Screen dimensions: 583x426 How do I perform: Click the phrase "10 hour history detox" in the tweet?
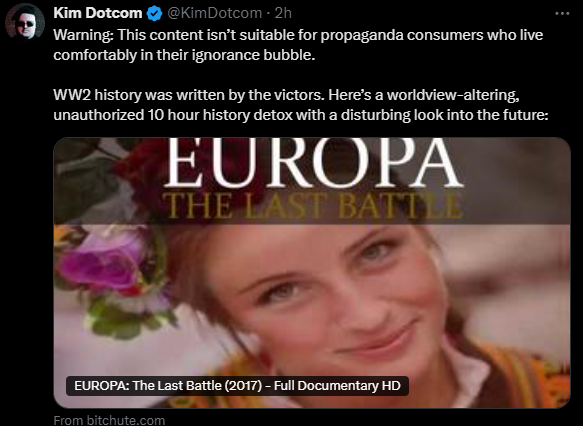220,115
